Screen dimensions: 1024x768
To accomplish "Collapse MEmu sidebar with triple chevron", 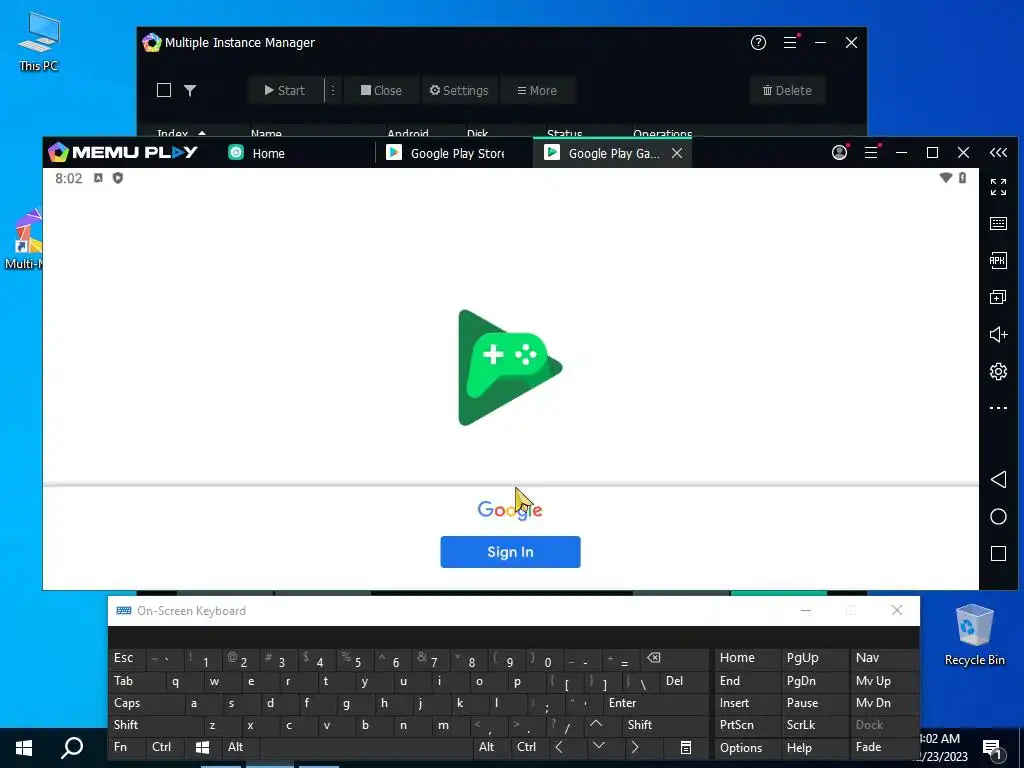I will (x=998, y=152).
